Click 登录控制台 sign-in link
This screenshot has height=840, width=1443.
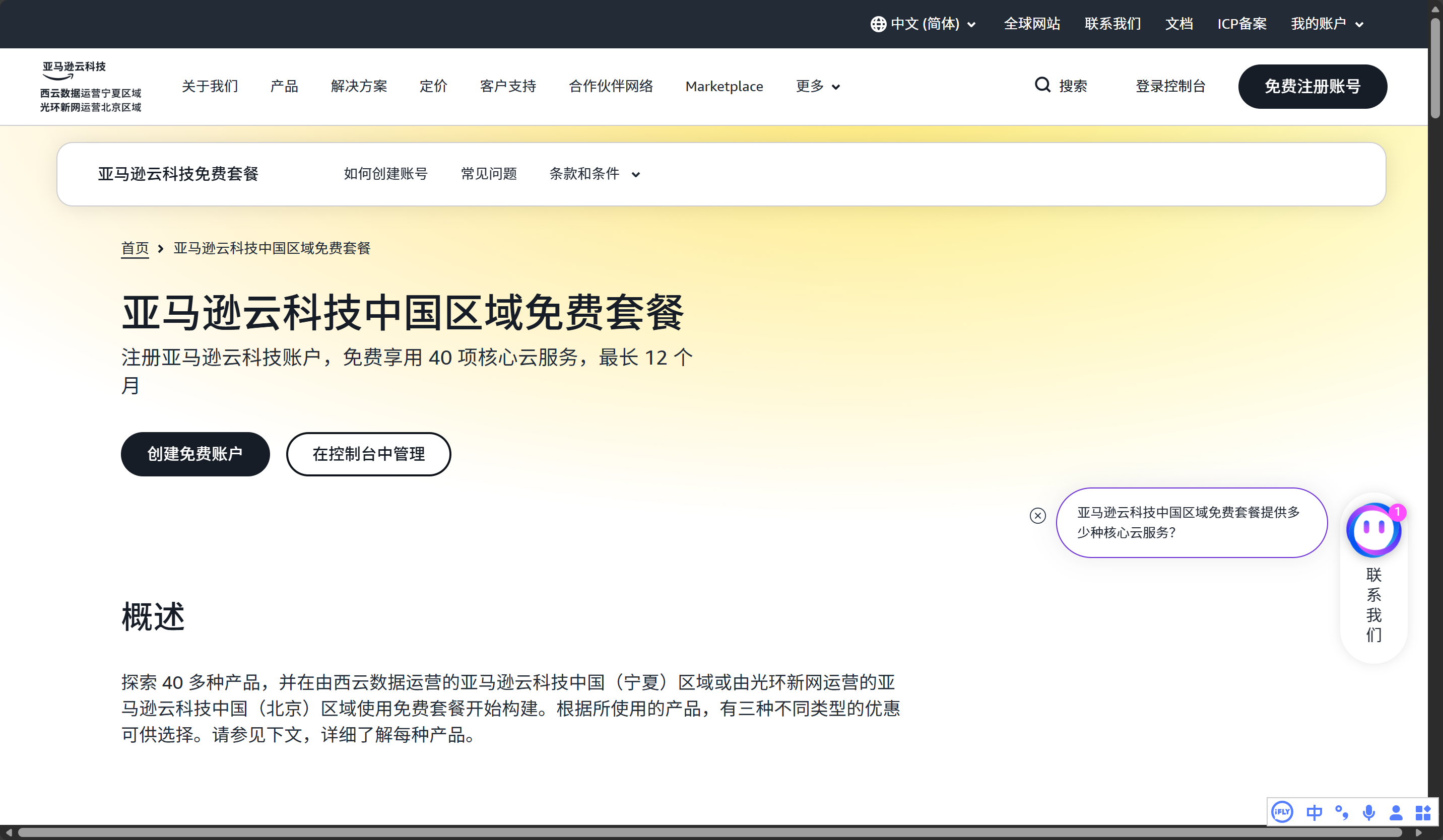1170,87
